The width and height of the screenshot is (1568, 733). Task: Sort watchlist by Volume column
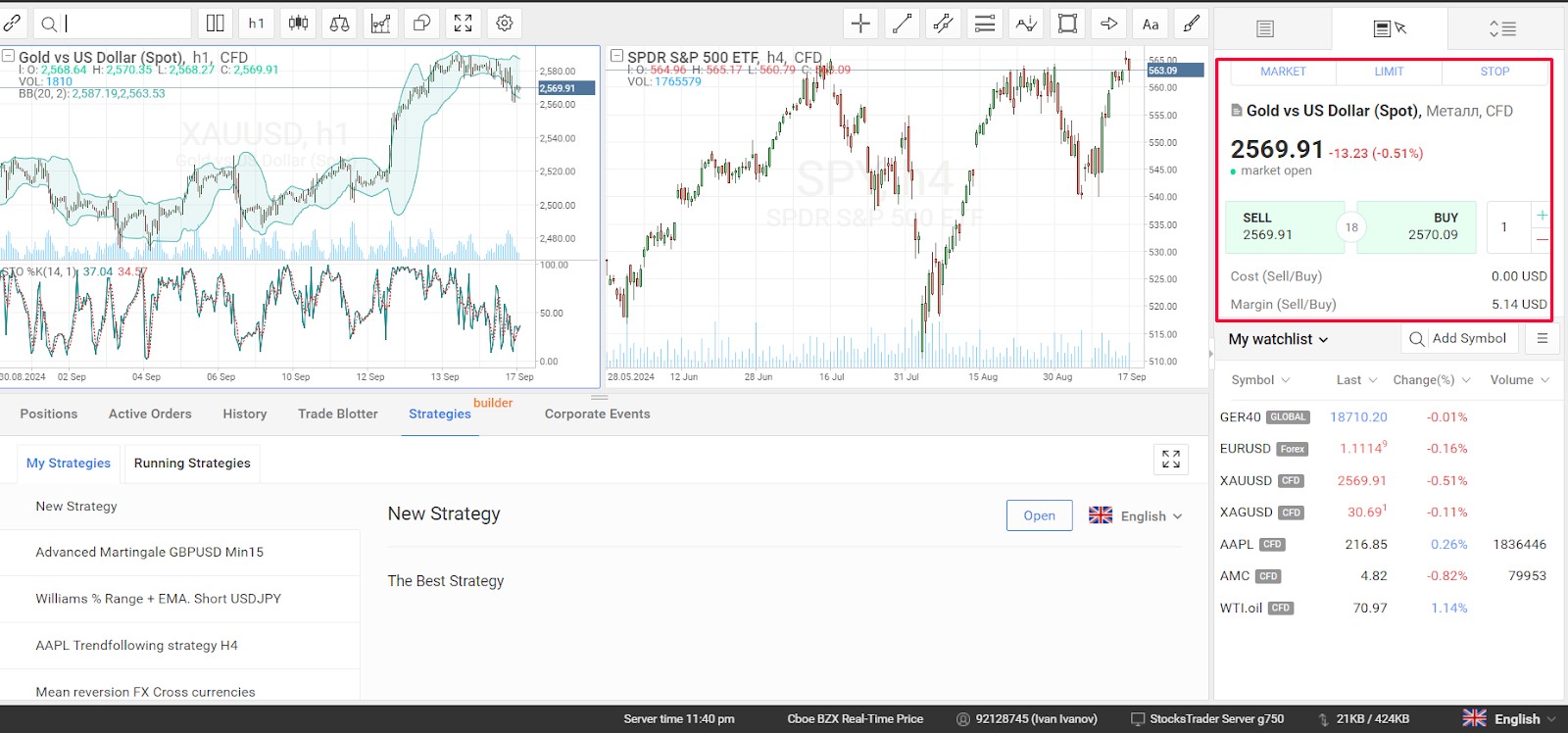[x=1519, y=380]
